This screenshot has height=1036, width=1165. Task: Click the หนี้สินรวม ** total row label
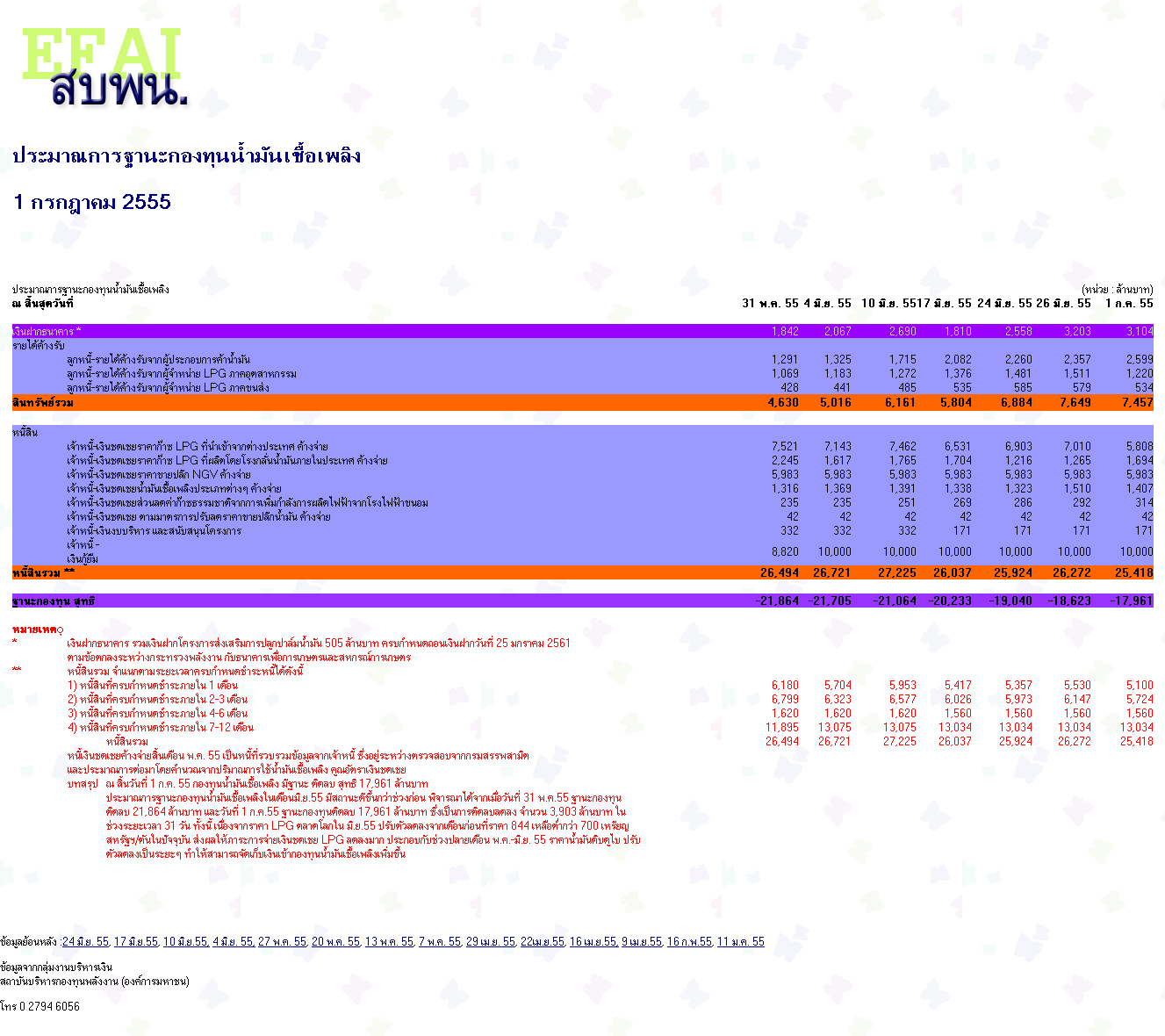pos(44,573)
